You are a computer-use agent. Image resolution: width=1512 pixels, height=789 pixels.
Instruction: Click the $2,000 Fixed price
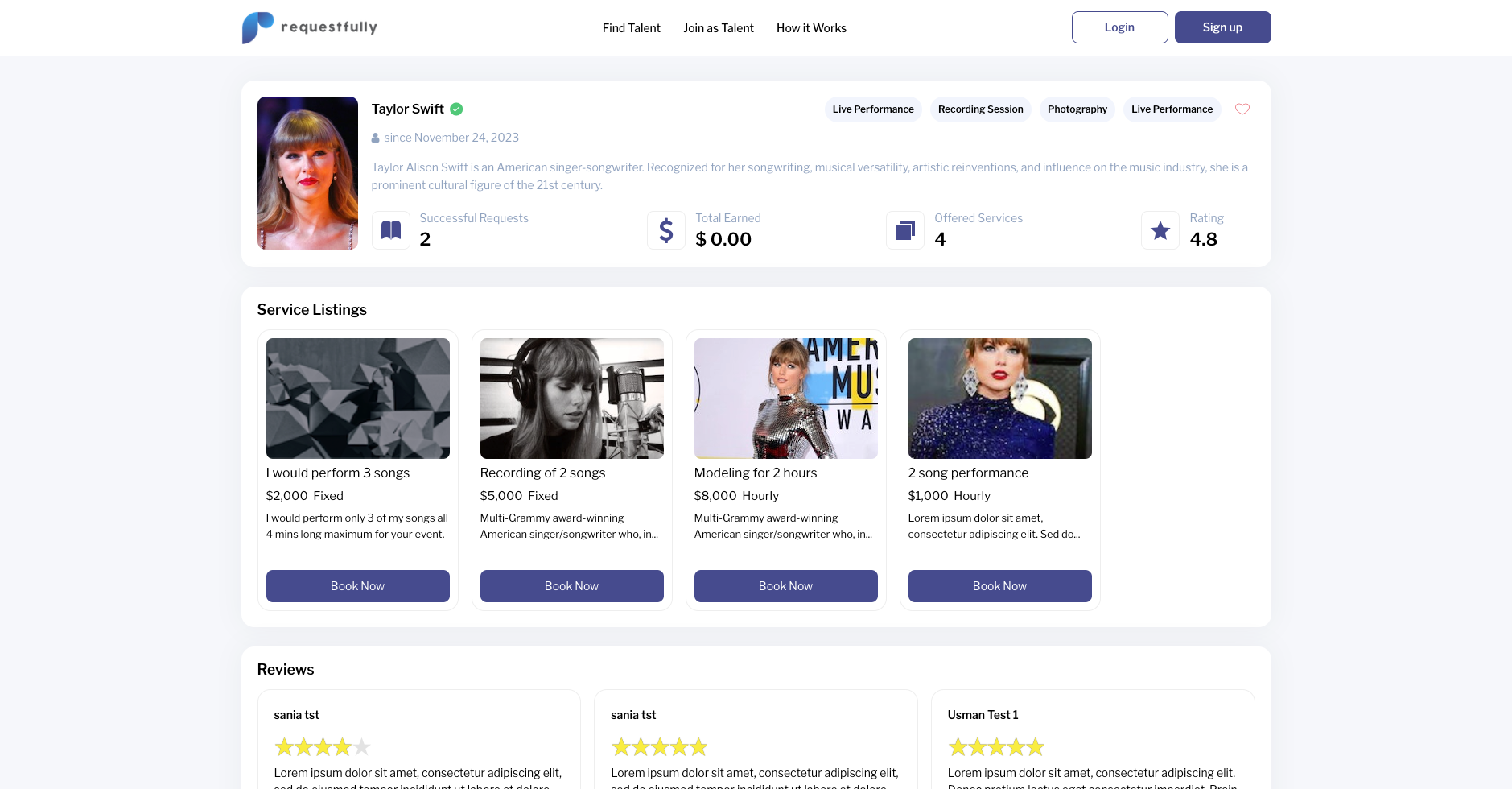(x=305, y=496)
